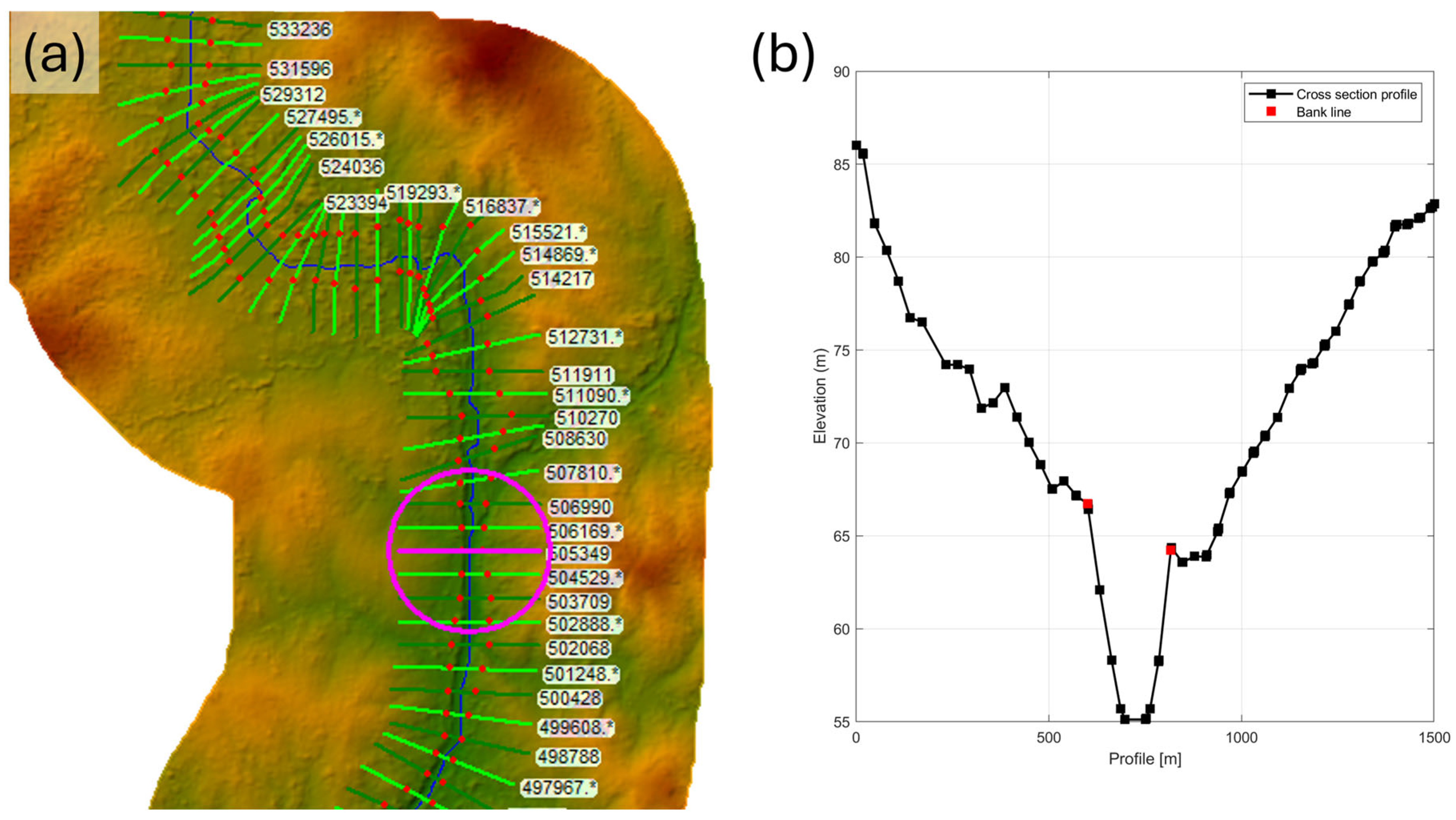Viewport: 1456px width, 820px height.
Task: Click cross section label 514217
Action: point(561,279)
